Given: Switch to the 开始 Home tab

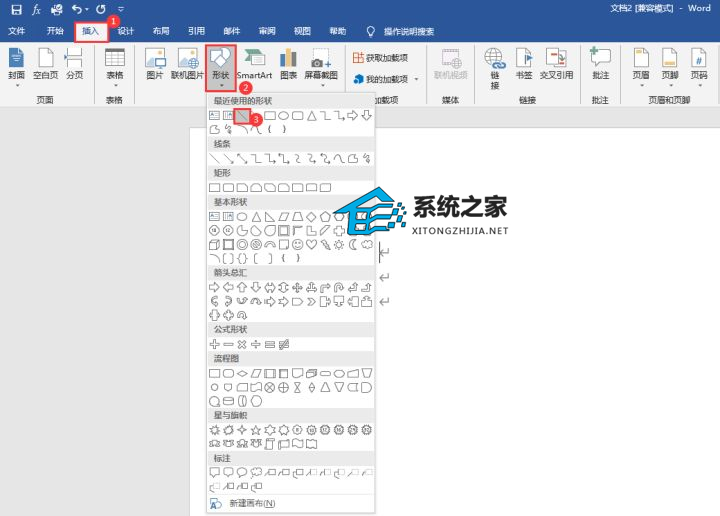Looking at the screenshot, I should tap(55, 31).
